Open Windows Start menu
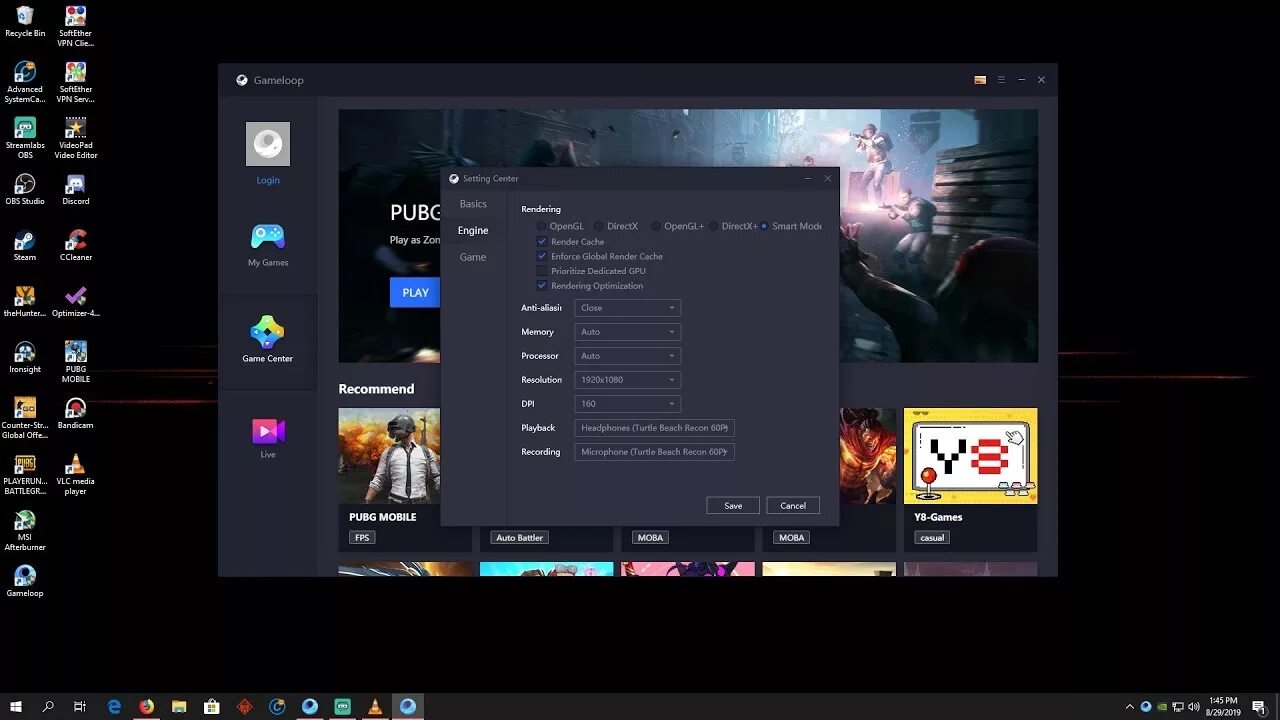1280x720 pixels. pyautogui.click(x=16, y=706)
